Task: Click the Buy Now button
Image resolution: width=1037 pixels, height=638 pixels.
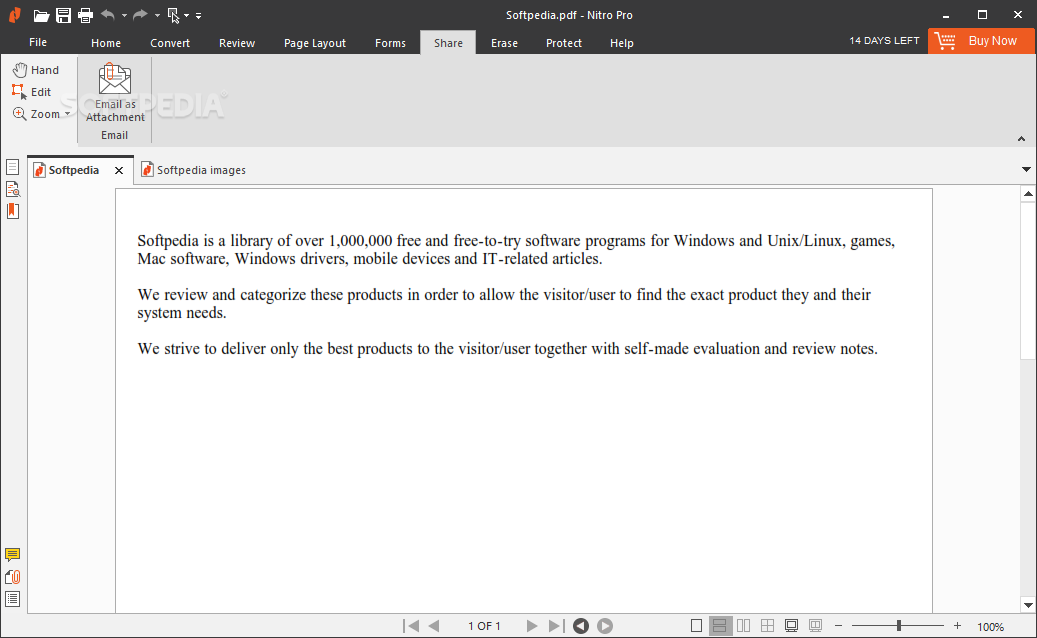Action: [981, 41]
